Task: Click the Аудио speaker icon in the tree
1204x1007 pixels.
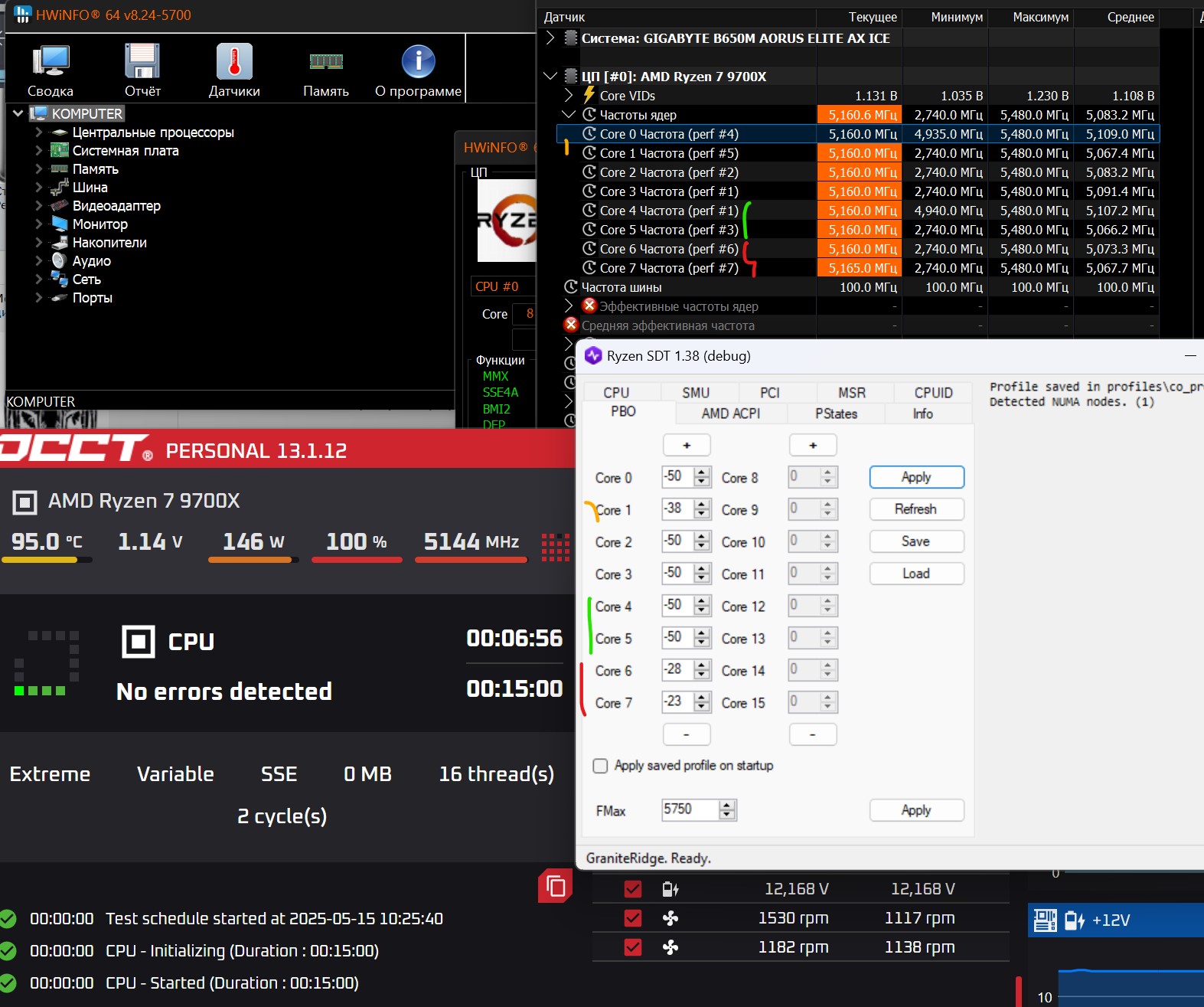Action: pyautogui.click(x=60, y=260)
